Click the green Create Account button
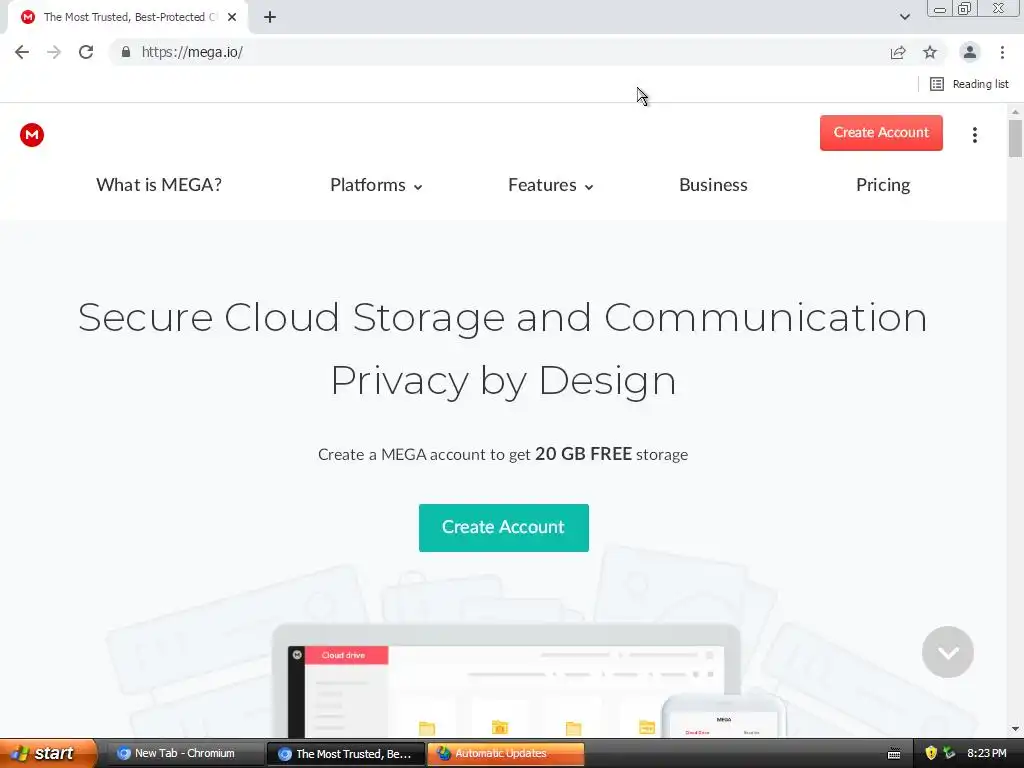 (504, 528)
